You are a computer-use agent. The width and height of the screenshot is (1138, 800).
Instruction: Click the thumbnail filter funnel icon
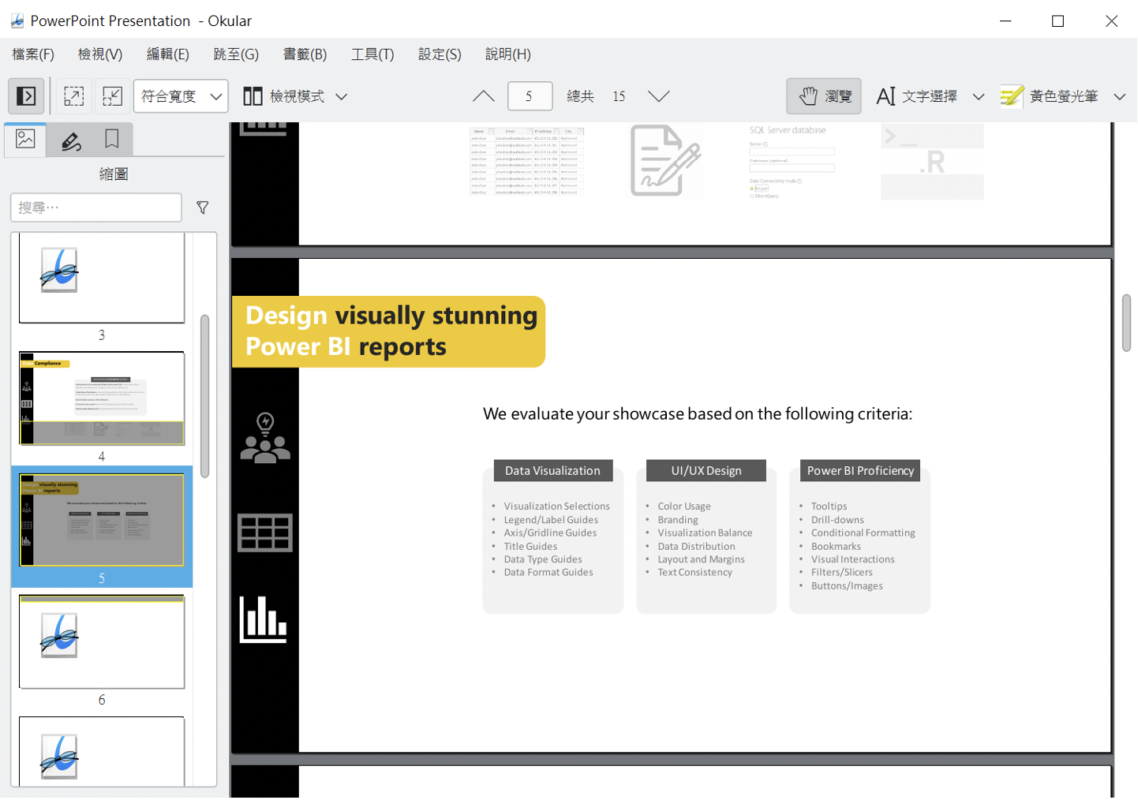(203, 207)
